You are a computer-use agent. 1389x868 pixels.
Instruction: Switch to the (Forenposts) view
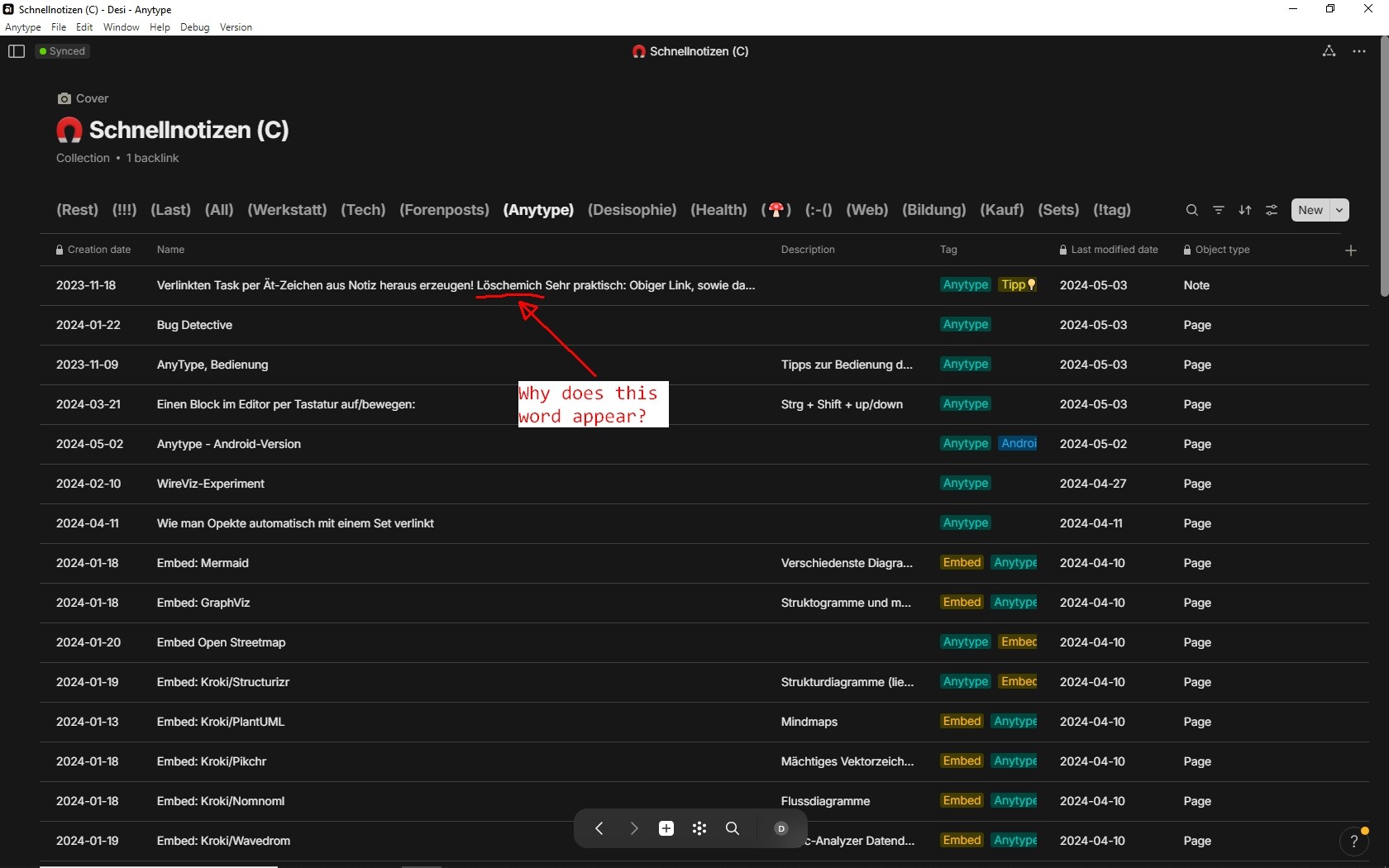coord(444,210)
